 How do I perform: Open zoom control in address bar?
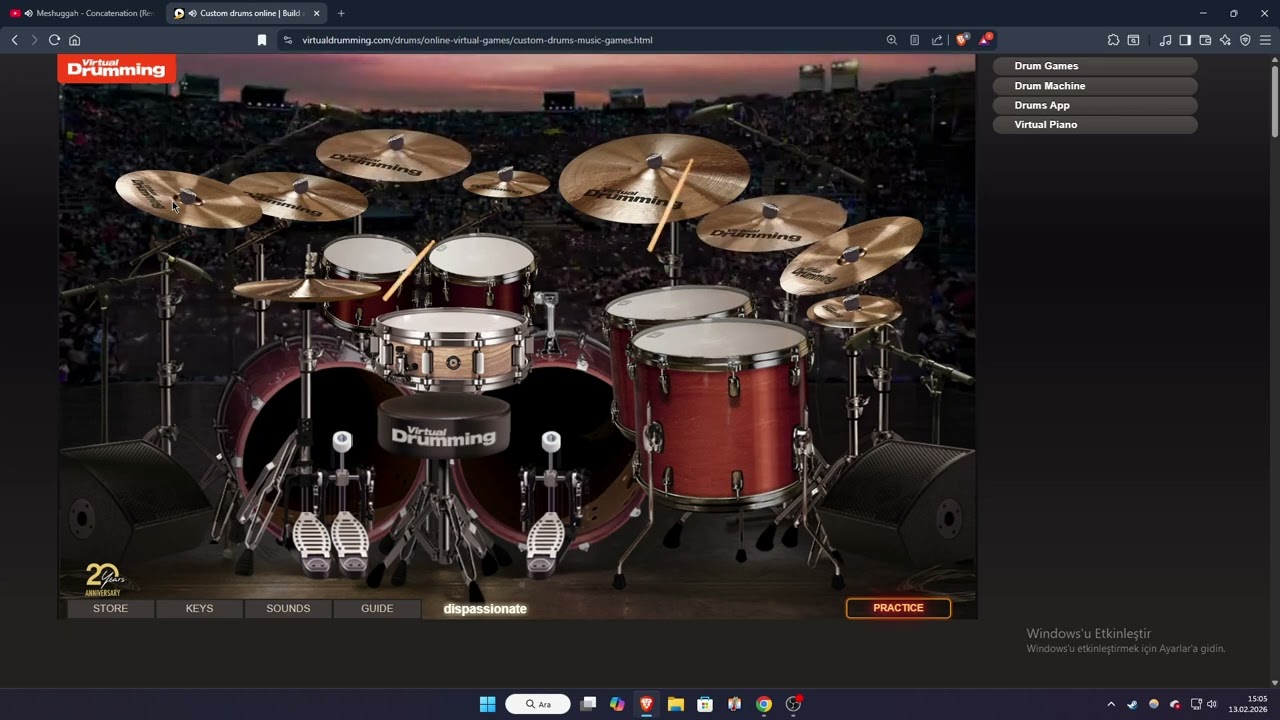[891, 40]
